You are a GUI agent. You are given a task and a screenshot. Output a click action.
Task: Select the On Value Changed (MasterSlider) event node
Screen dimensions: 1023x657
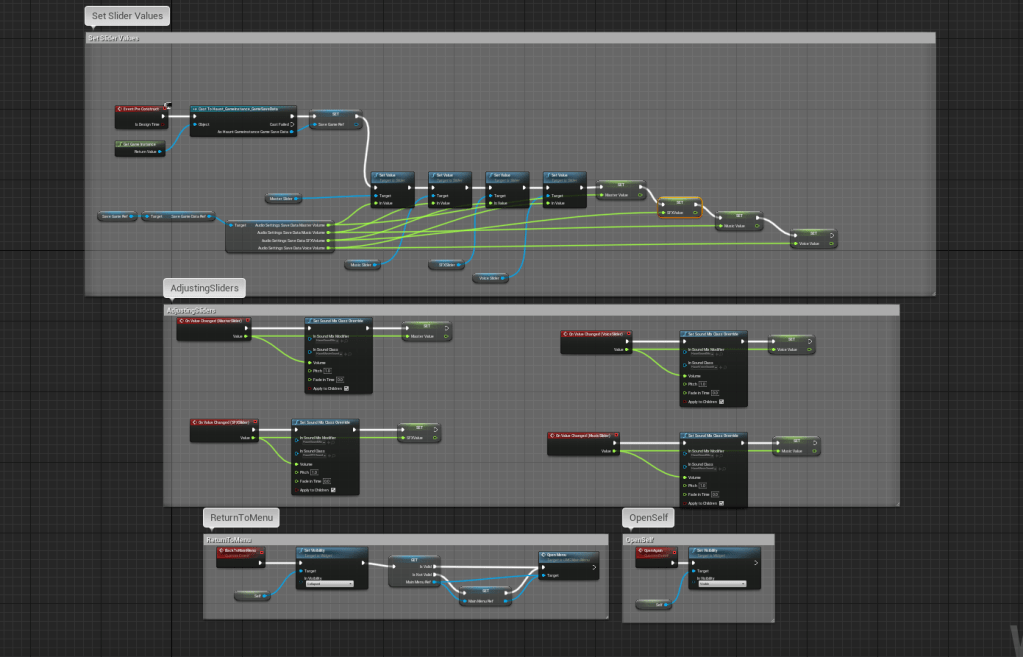[213, 322]
